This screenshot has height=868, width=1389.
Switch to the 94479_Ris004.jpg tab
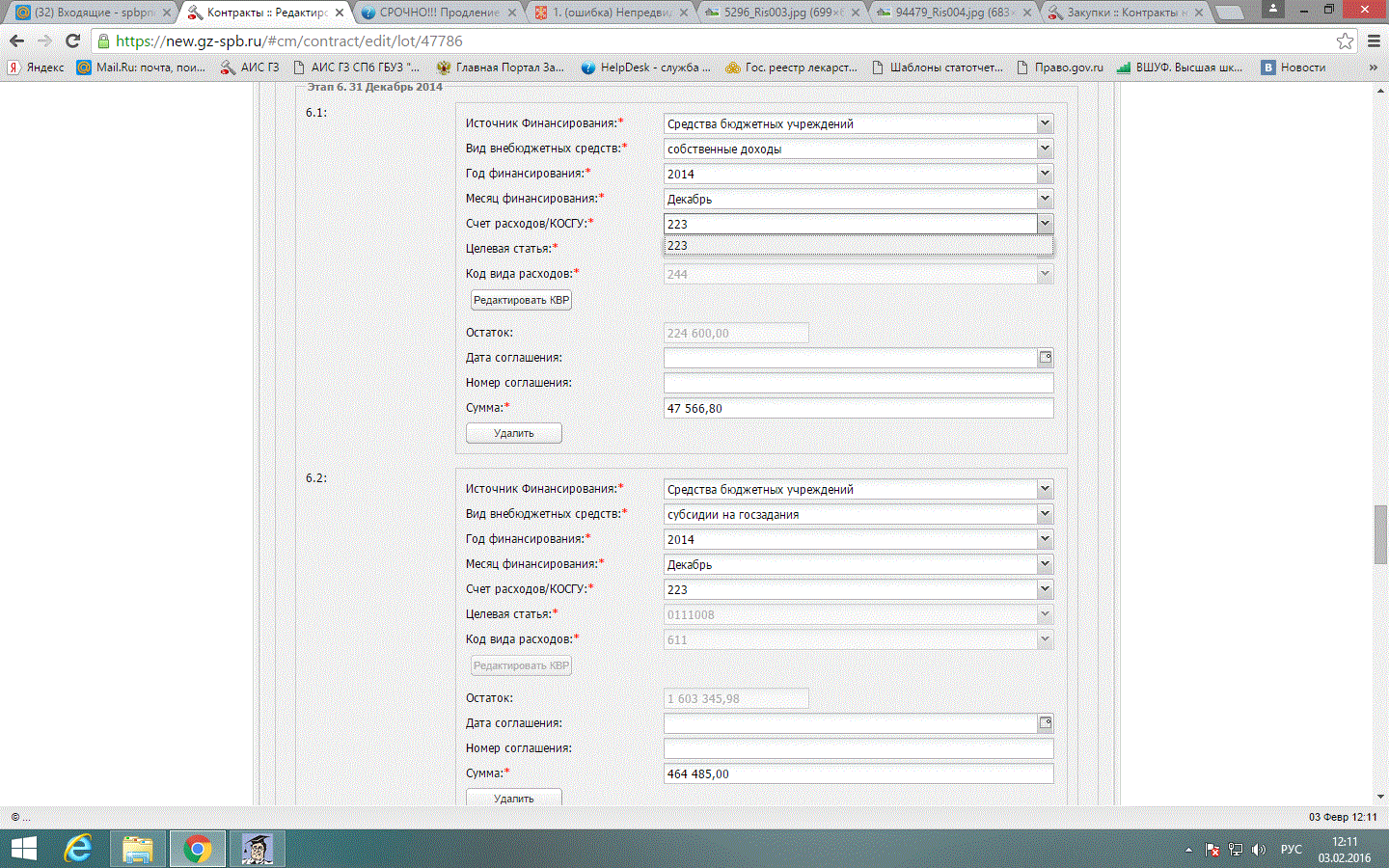955,13
